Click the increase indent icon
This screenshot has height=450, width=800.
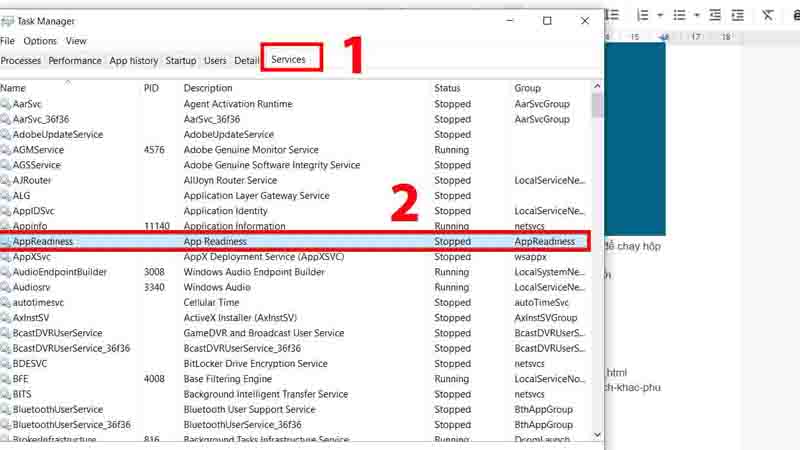(741, 15)
